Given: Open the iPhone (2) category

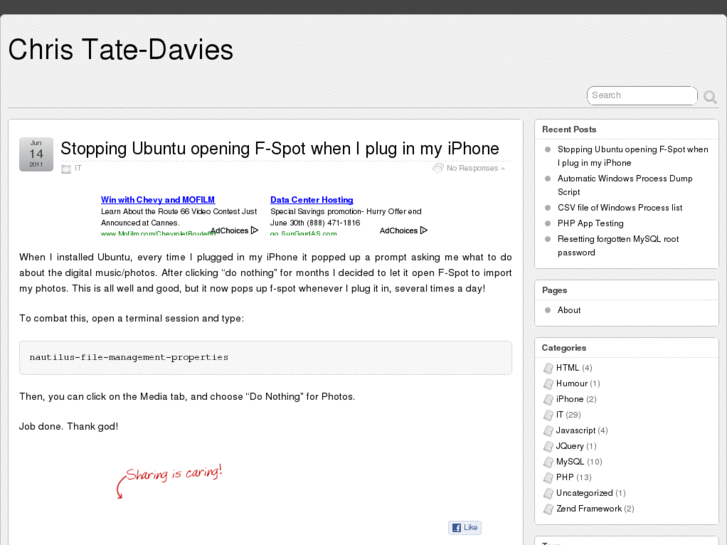Looking at the screenshot, I should (x=570, y=399).
